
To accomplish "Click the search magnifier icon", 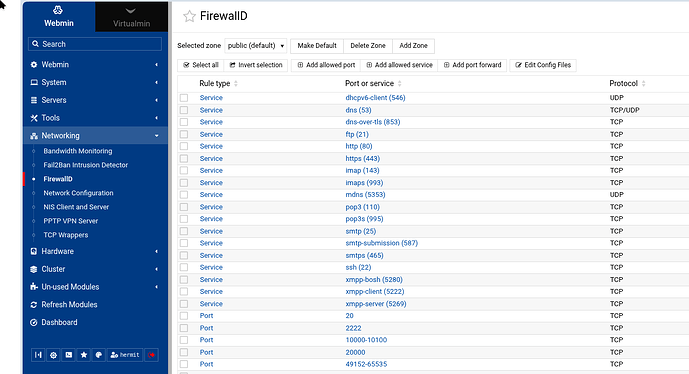I will pos(36,44).
